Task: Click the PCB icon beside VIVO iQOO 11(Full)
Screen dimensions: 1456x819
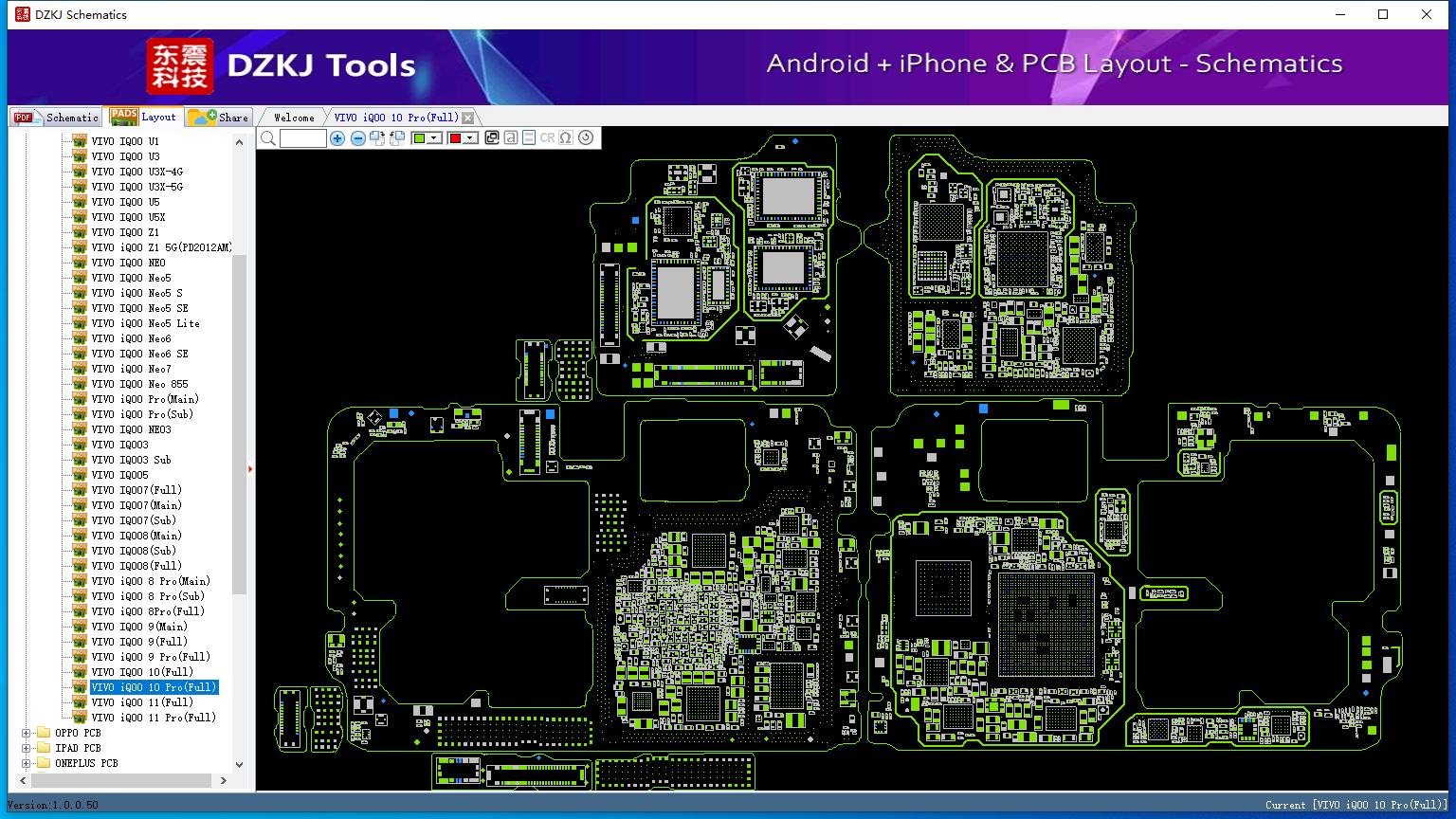Action: coord(81,702)
